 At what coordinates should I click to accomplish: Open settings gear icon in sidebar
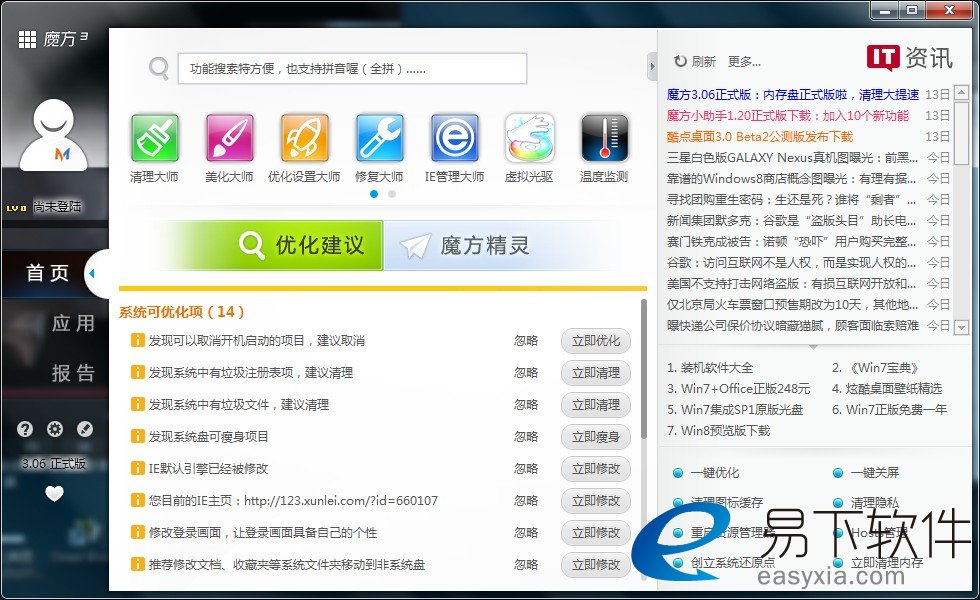tap(55, 429)
